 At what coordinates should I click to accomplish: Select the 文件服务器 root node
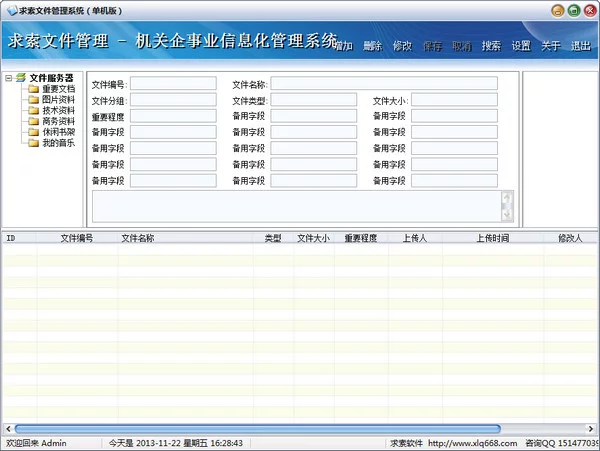coord(51,78)
